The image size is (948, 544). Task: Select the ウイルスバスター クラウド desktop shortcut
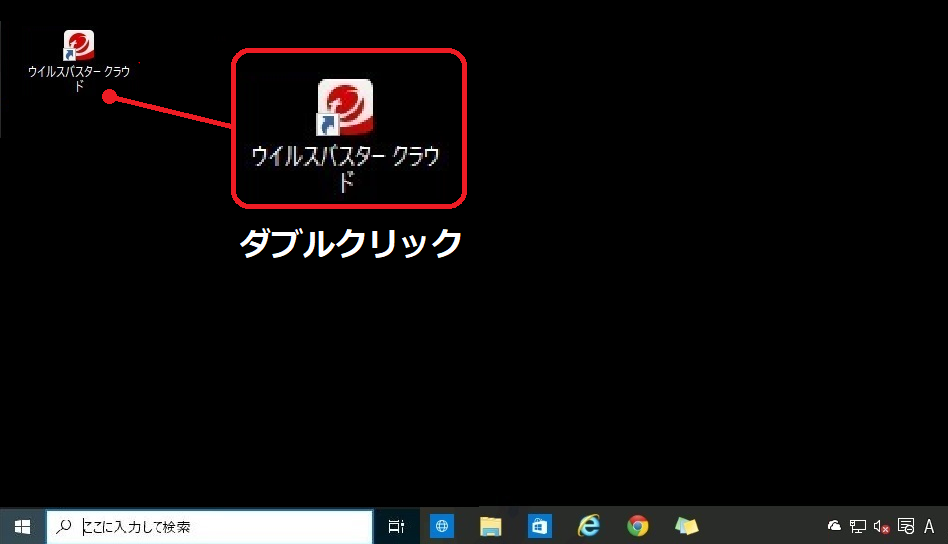(x=79, y=60)
